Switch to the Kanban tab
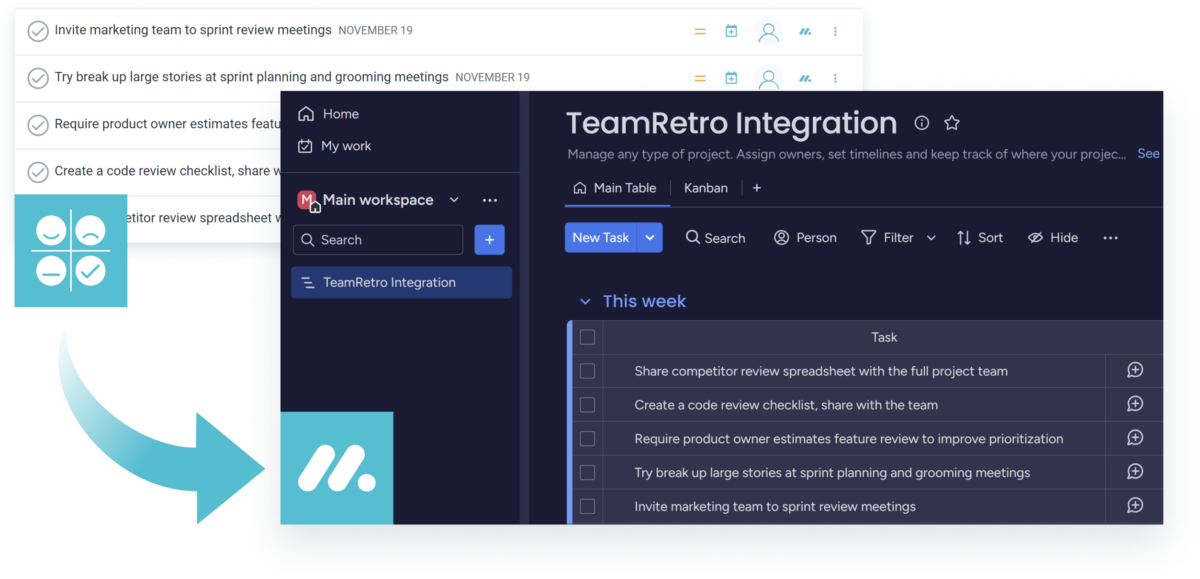 coord(705,187)
